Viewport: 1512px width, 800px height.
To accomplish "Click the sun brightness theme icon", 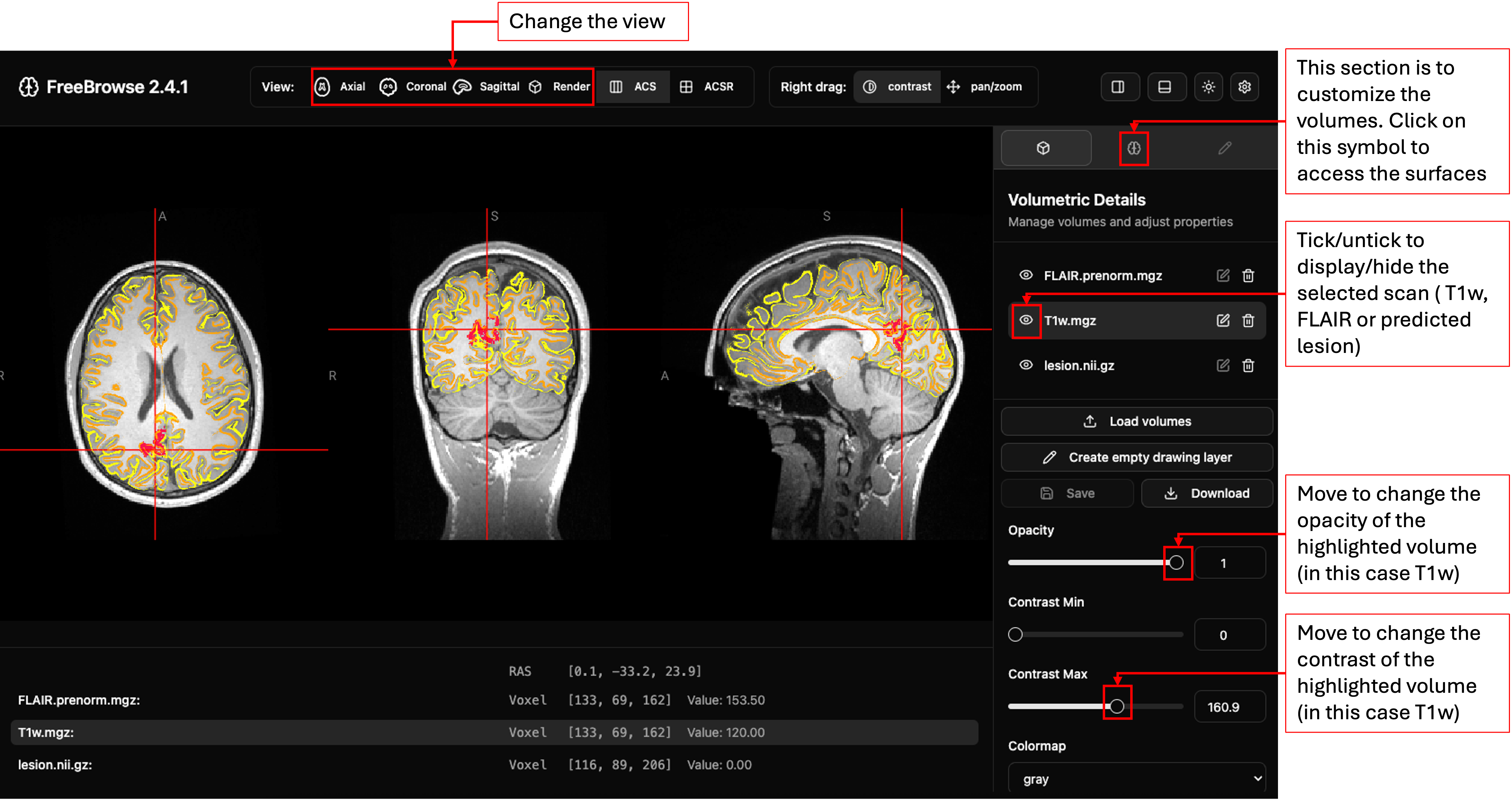I will click(x=1208, y=87).
